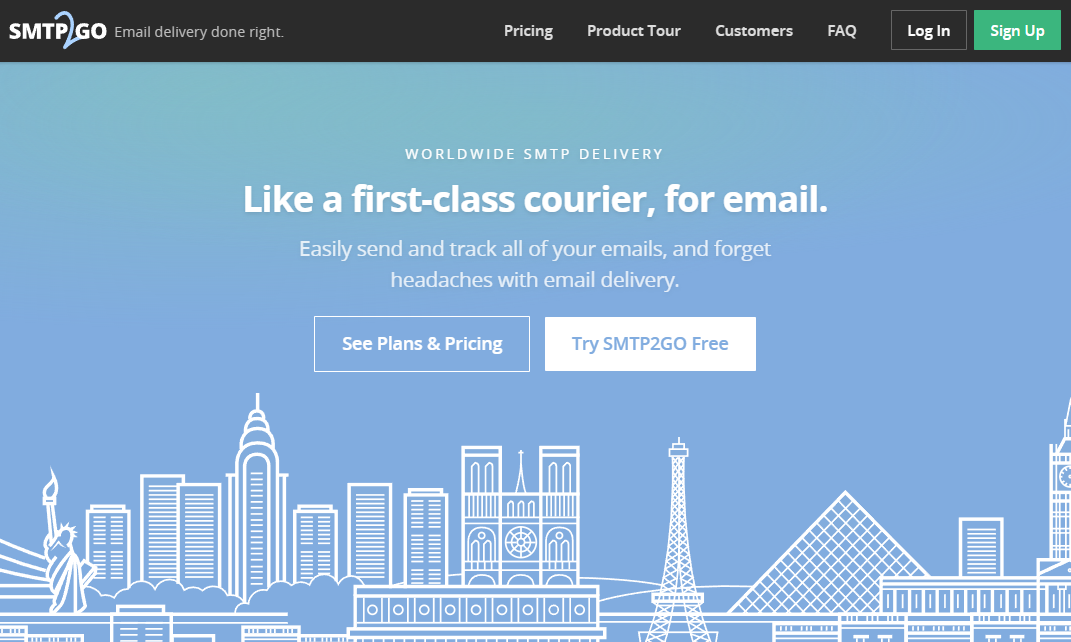Screen dimensions: 1071x642
Task: Click the Chrysler Building illustration
Action: pyautogui.click(x=257, y=499)
